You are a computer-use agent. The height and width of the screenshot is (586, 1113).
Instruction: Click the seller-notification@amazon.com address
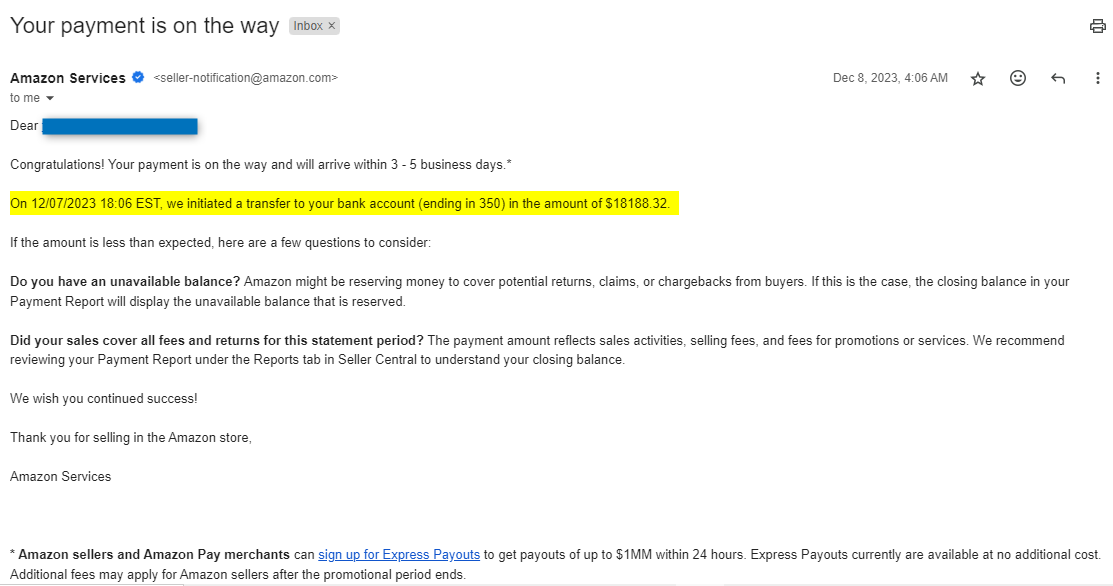(x=246, y=78)
